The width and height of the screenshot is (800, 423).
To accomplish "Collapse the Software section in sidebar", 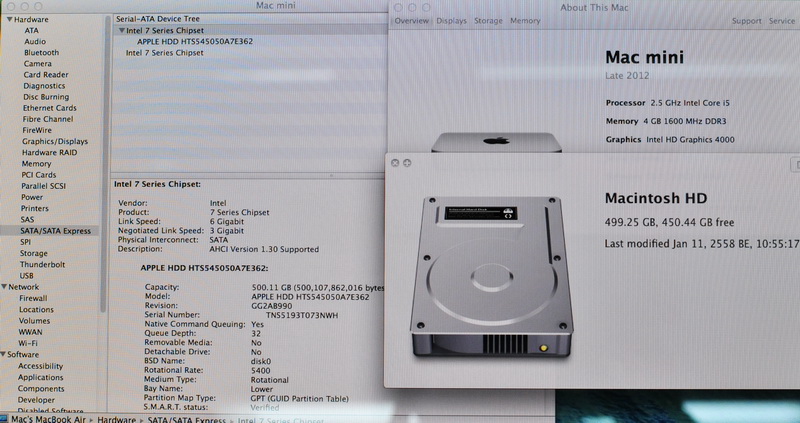I will (3, 354).
